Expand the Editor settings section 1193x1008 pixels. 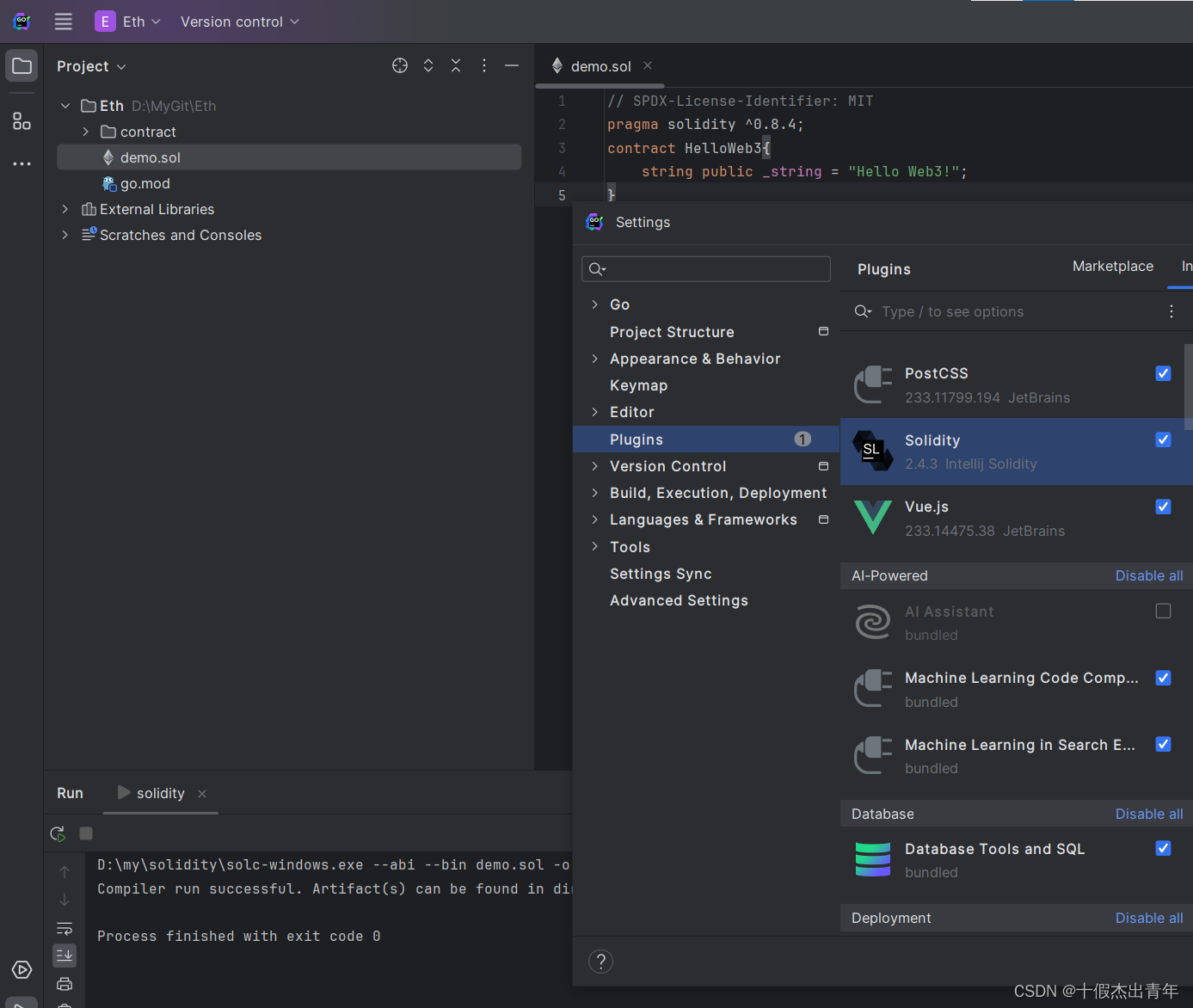(594, 412)
